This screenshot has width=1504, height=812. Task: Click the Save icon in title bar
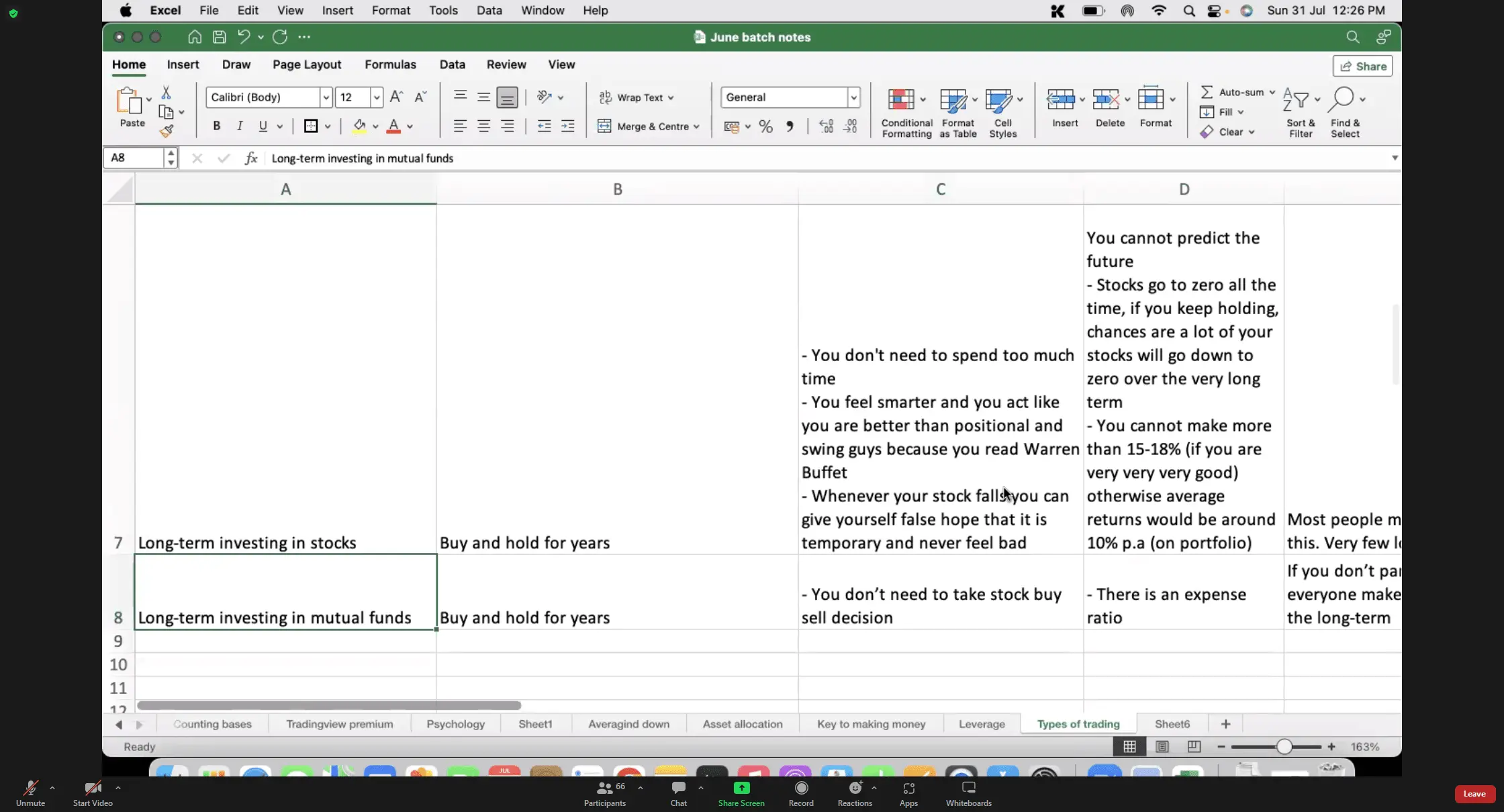[x=219, y=37]
